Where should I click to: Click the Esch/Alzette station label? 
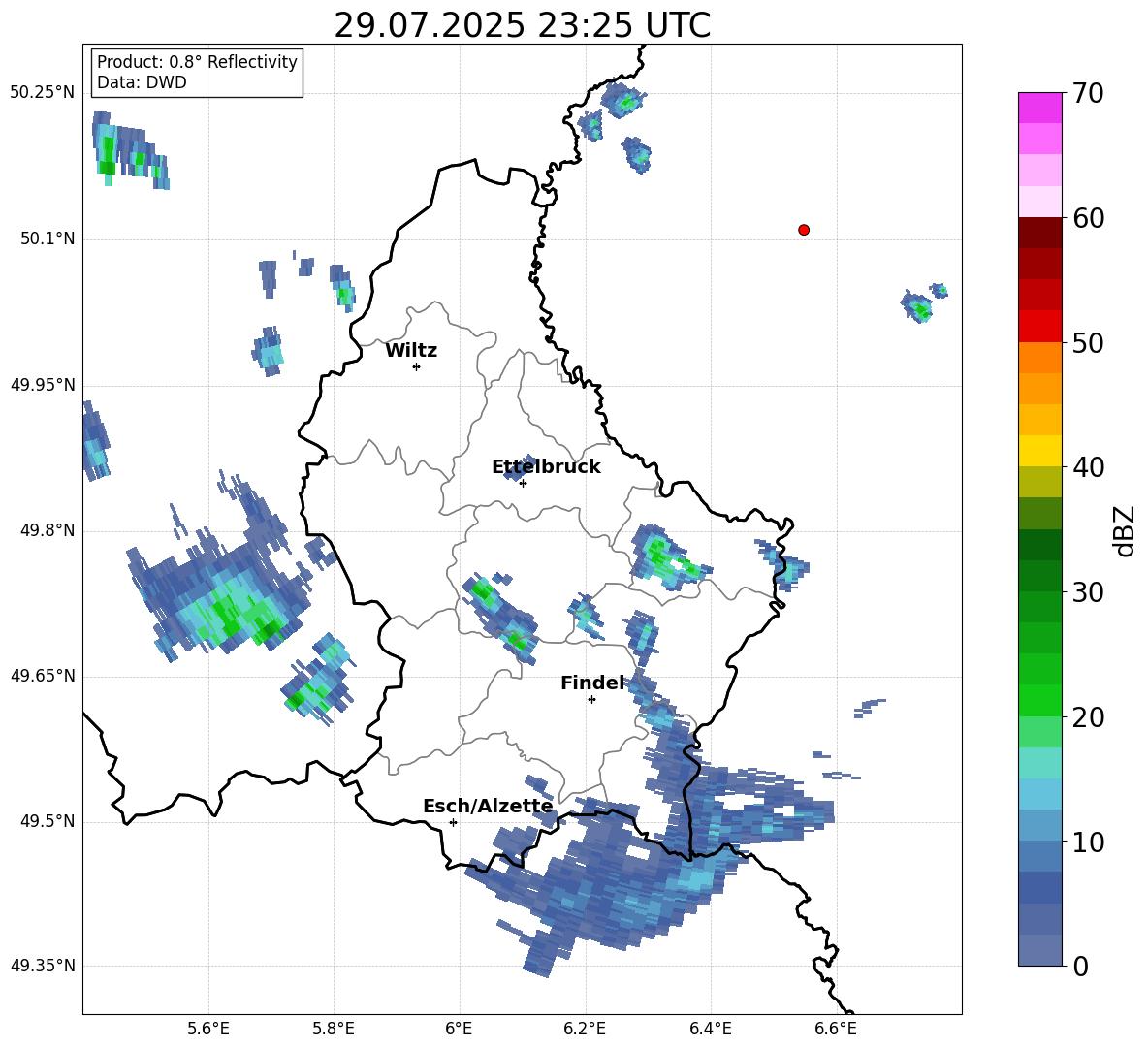(488, 807)
